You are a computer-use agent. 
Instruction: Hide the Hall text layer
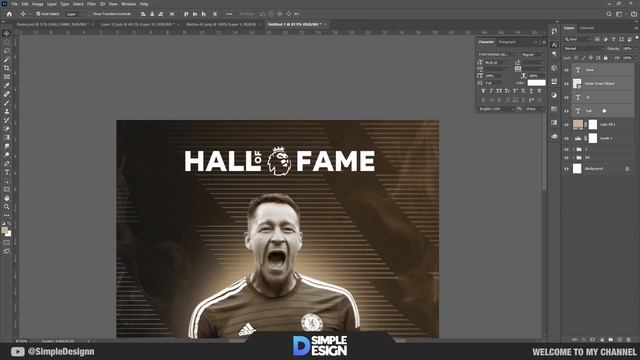[x=566, y=111]
